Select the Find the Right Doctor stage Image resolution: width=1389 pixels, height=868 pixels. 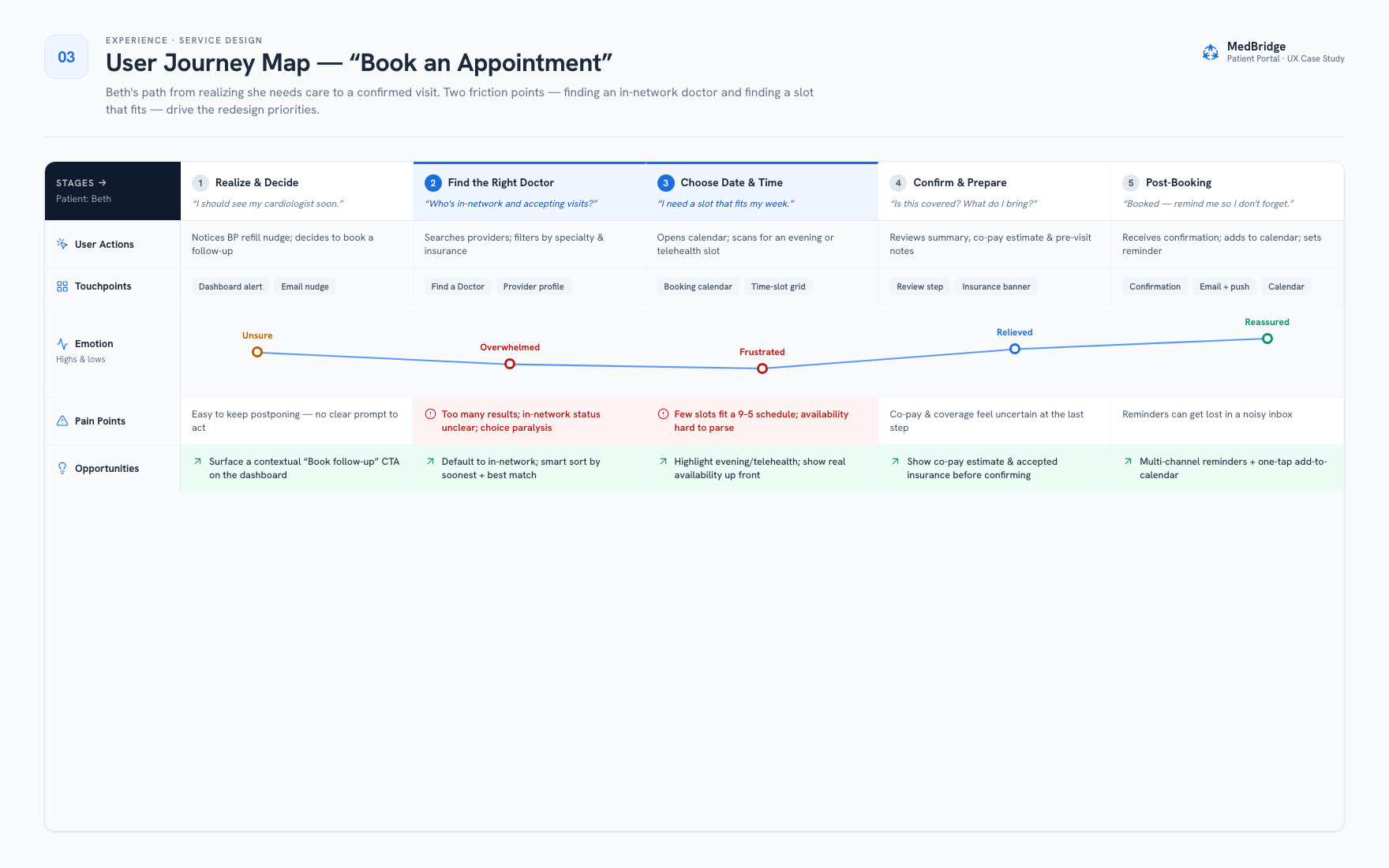pyautogui.click(x=530, y=191)
